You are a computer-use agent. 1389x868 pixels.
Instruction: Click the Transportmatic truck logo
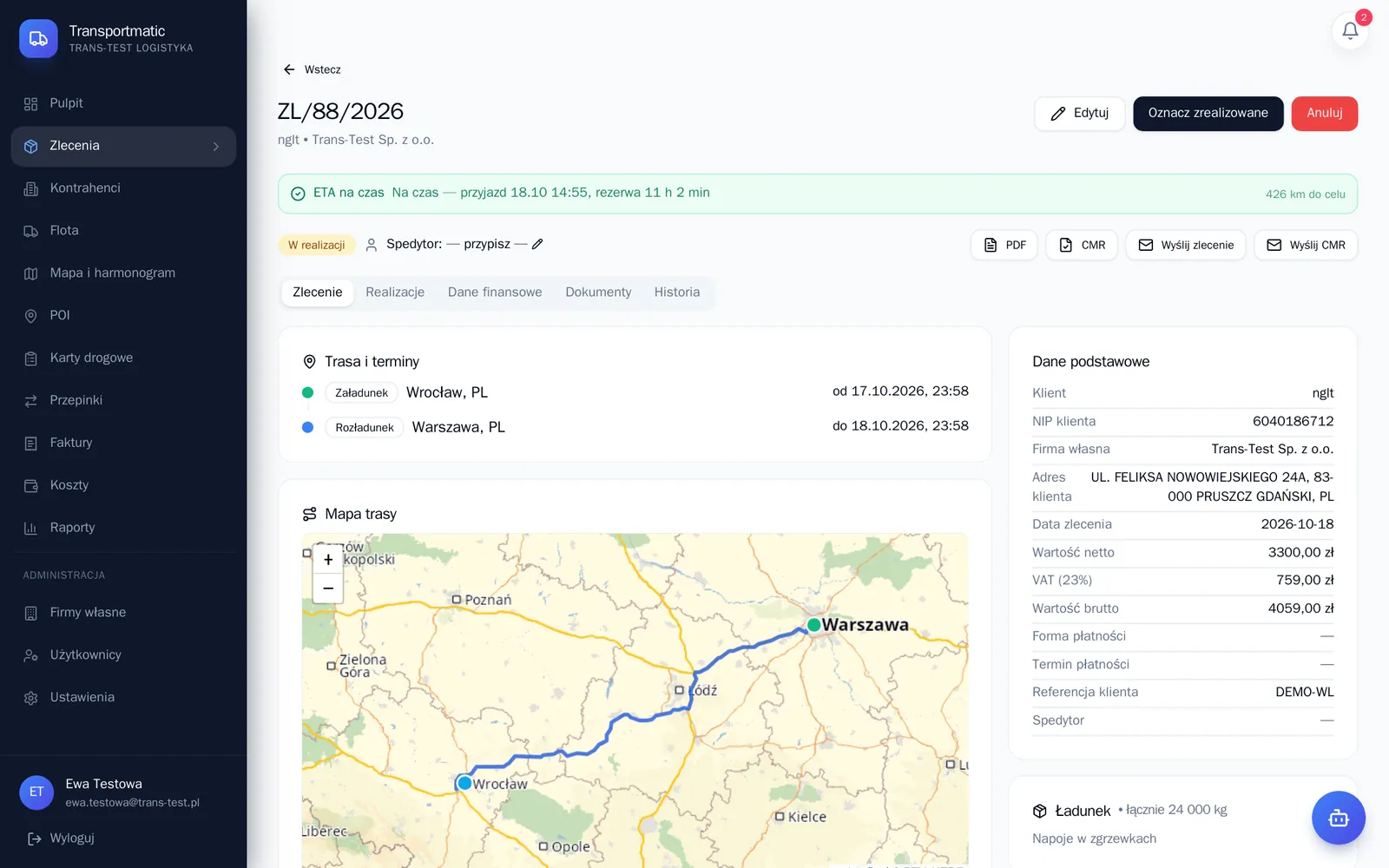(x=38, y=38)
